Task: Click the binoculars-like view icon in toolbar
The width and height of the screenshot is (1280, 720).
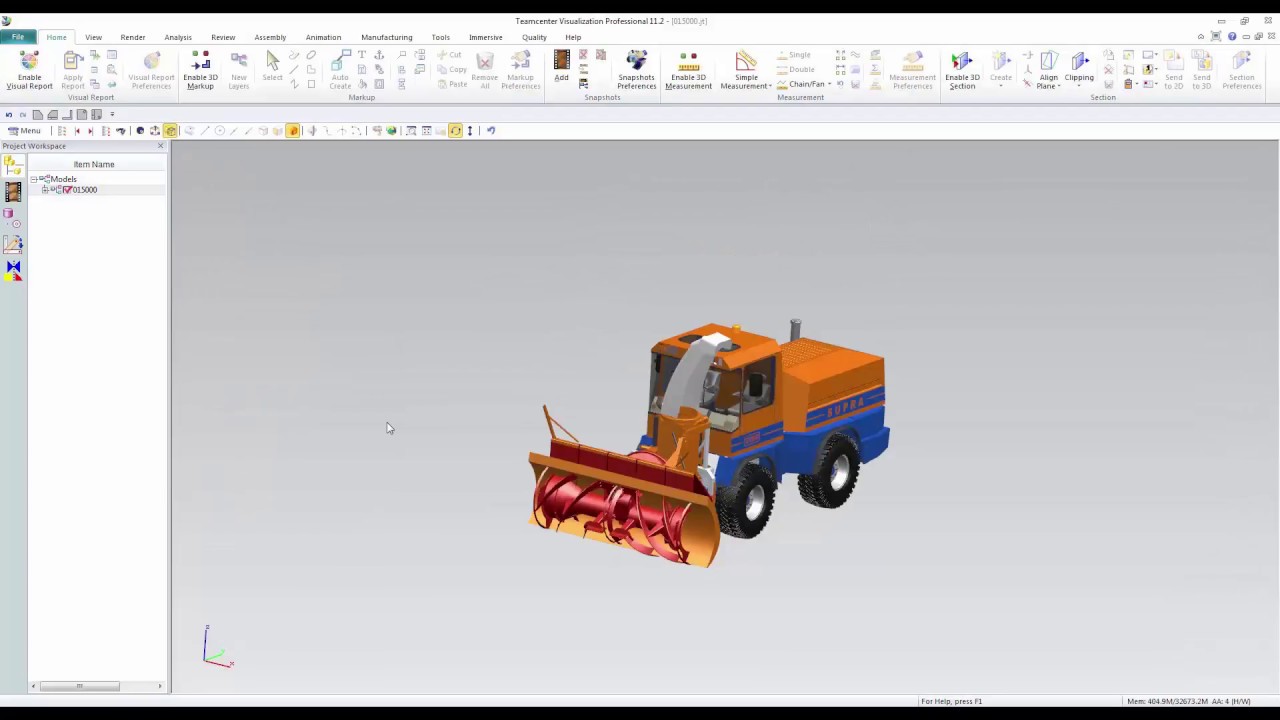Action: (121, 131)
